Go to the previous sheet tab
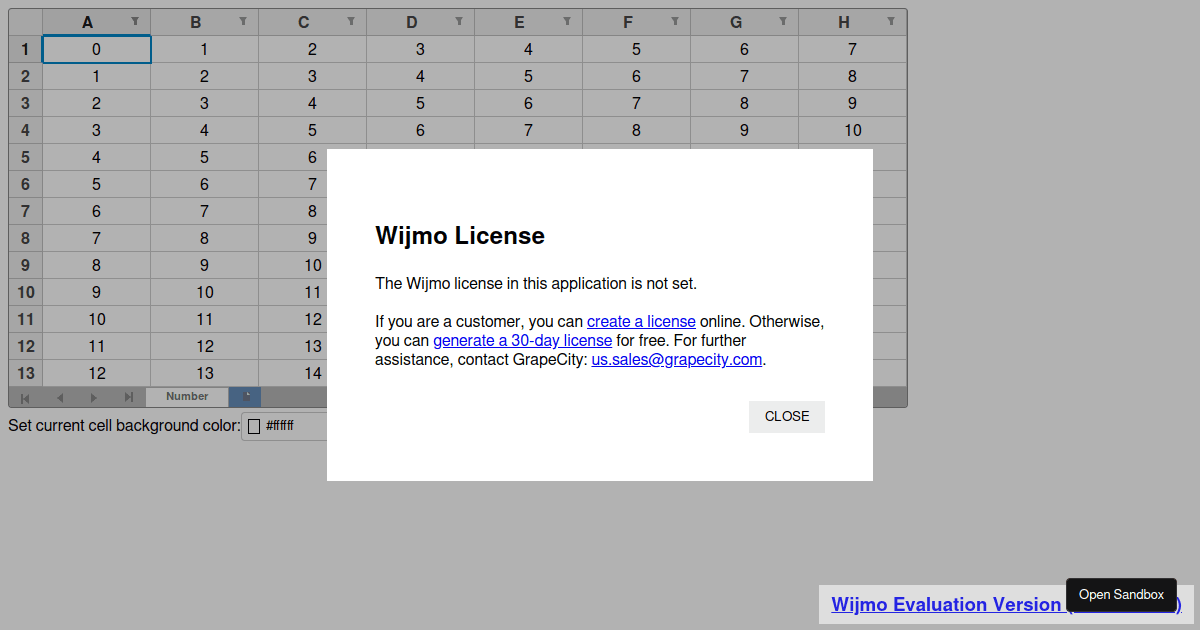This screenshot has width=1200, height=630. coord(60,398)
